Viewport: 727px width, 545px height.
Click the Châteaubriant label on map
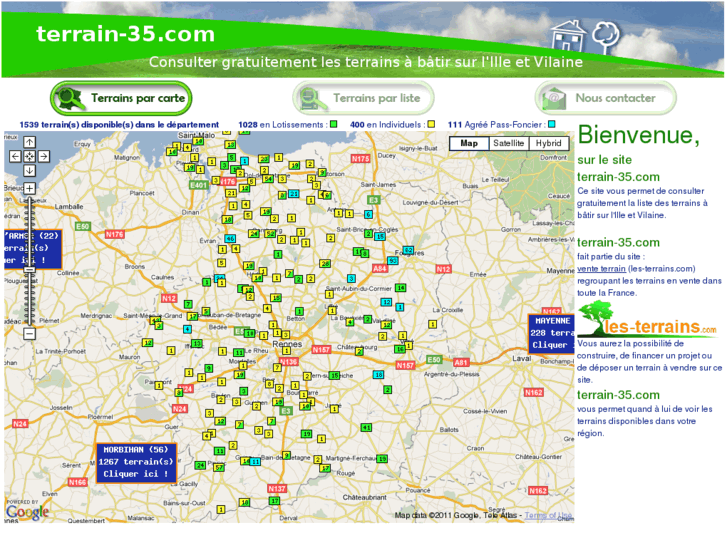(x=364, y=497)
